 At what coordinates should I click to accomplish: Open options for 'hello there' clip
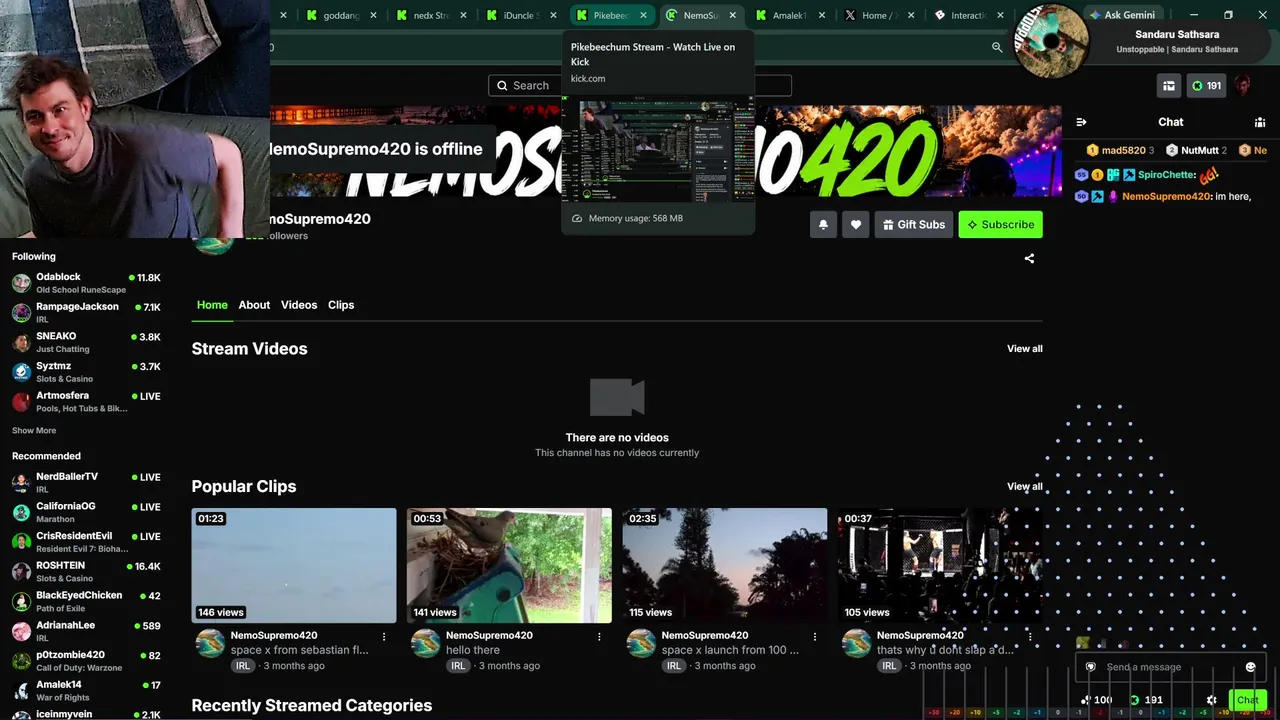[600, 636]
